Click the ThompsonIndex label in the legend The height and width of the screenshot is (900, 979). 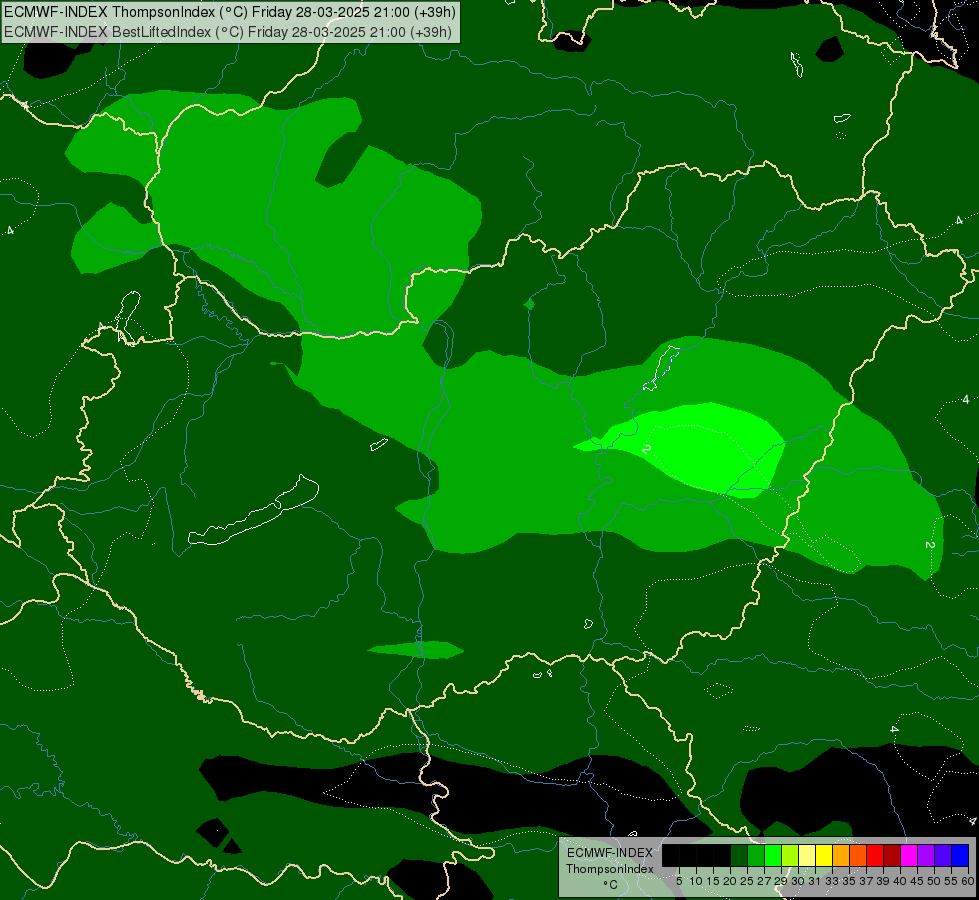coord(609,869)
